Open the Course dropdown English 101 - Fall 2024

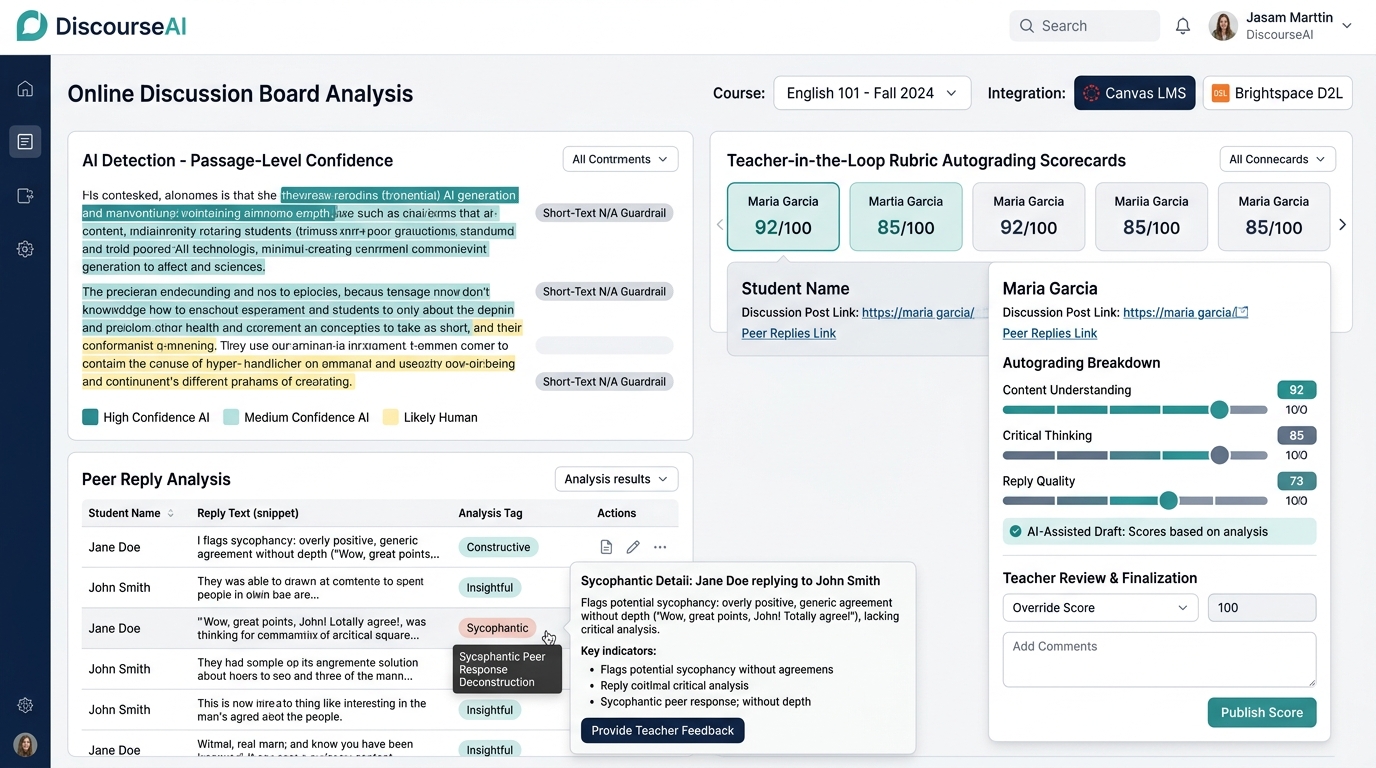[x=872, y=93]
